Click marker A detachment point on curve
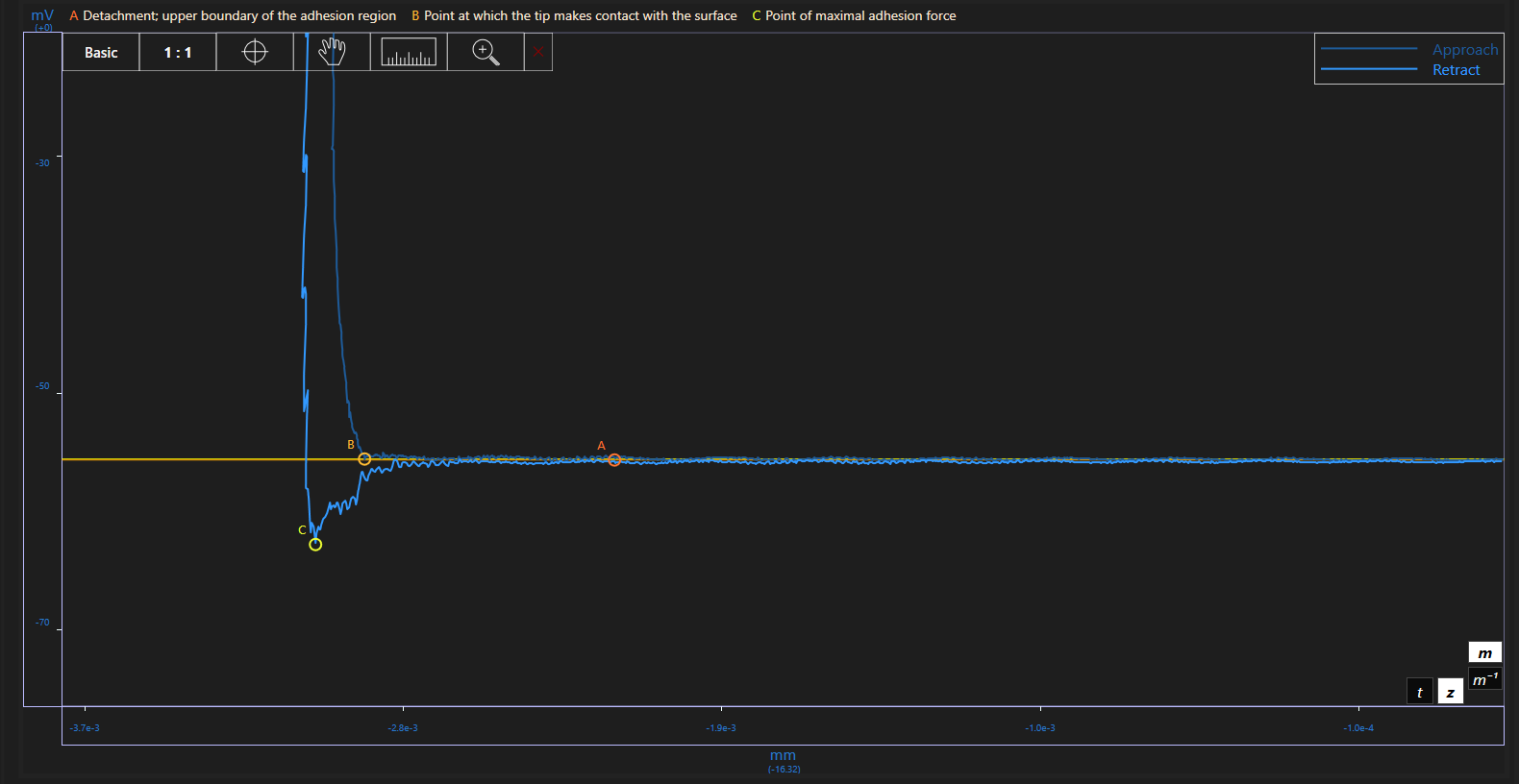Screen dimensions: 1519x784 614,459
